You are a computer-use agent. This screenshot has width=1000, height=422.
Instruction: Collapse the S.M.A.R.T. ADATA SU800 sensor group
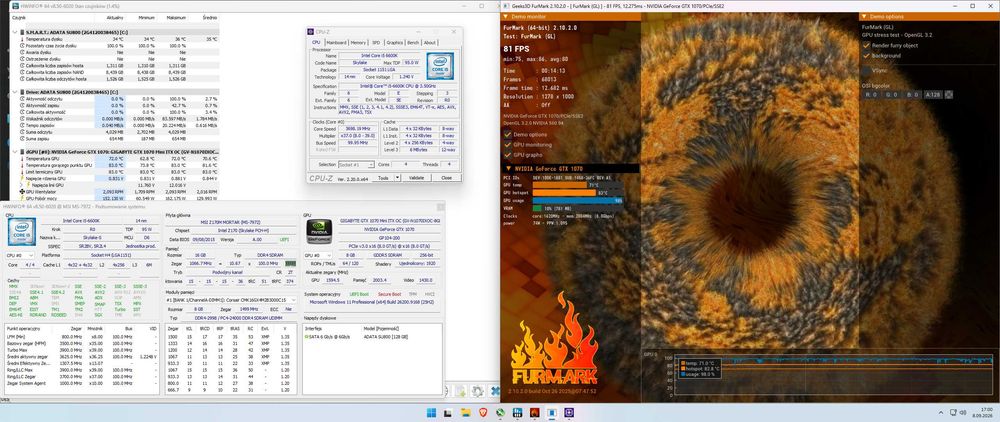pyautogui.click(x=15, y=32)
